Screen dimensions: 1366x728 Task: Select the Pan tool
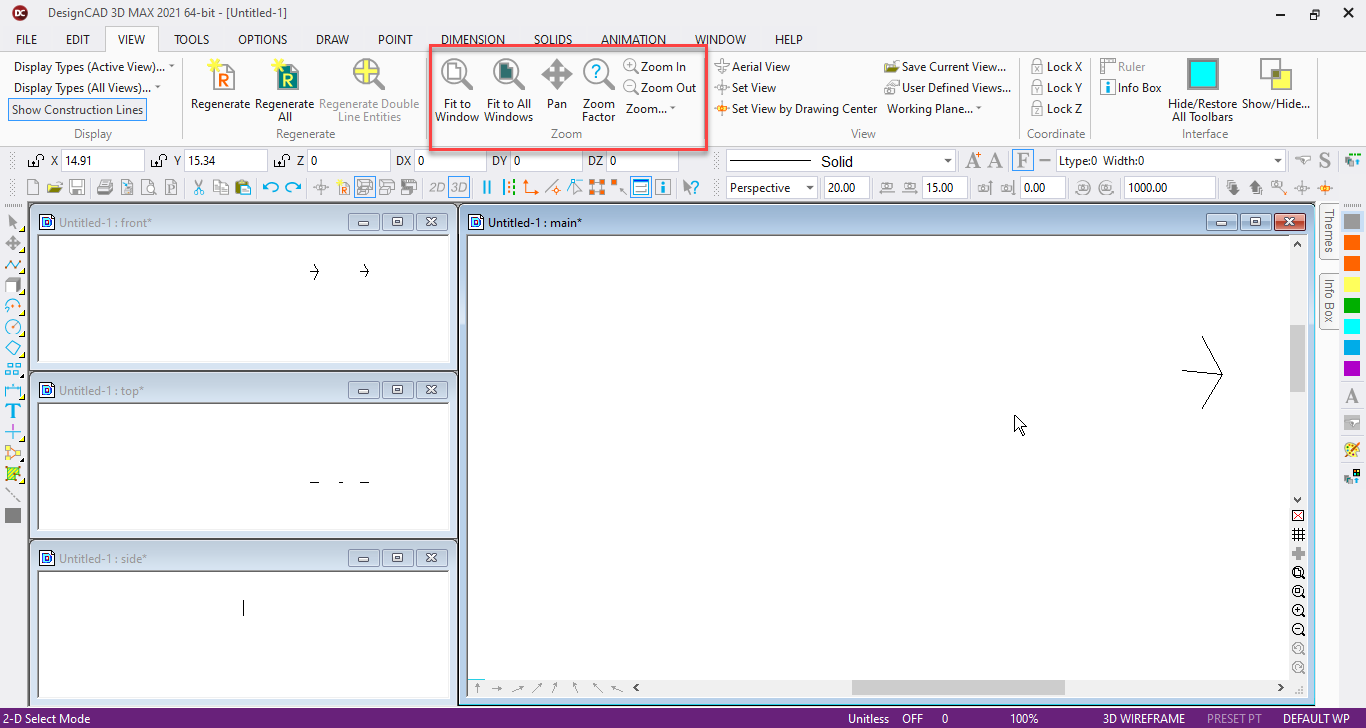click(557, 75)
